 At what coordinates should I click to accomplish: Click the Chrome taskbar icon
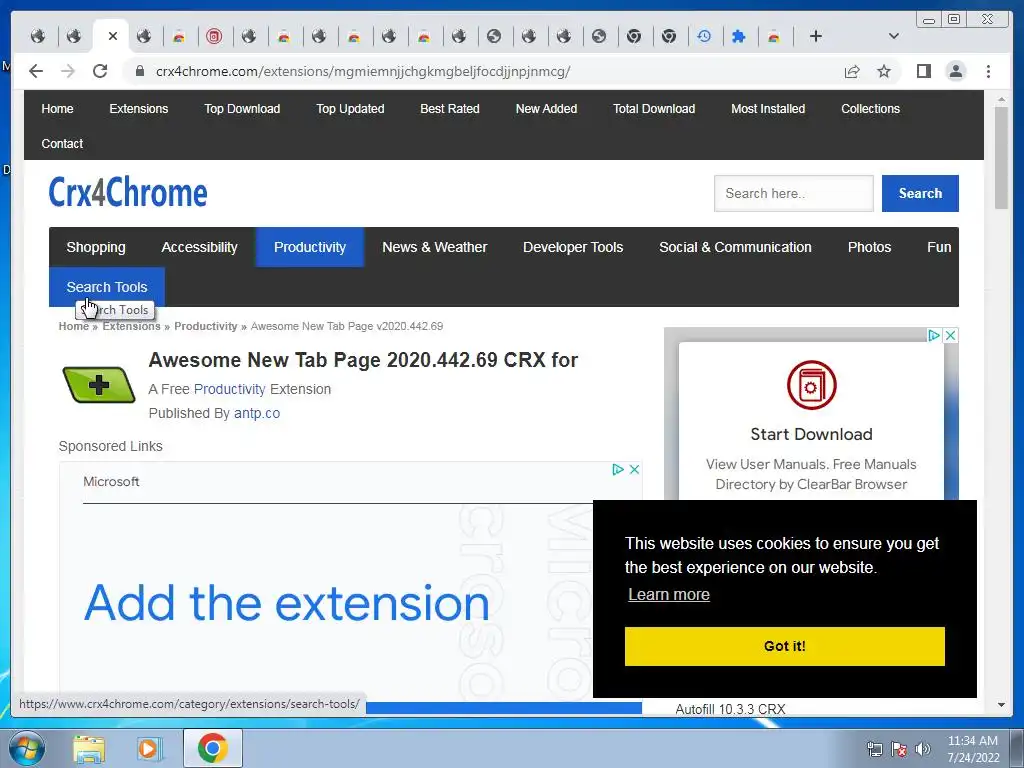pos(212,748)
